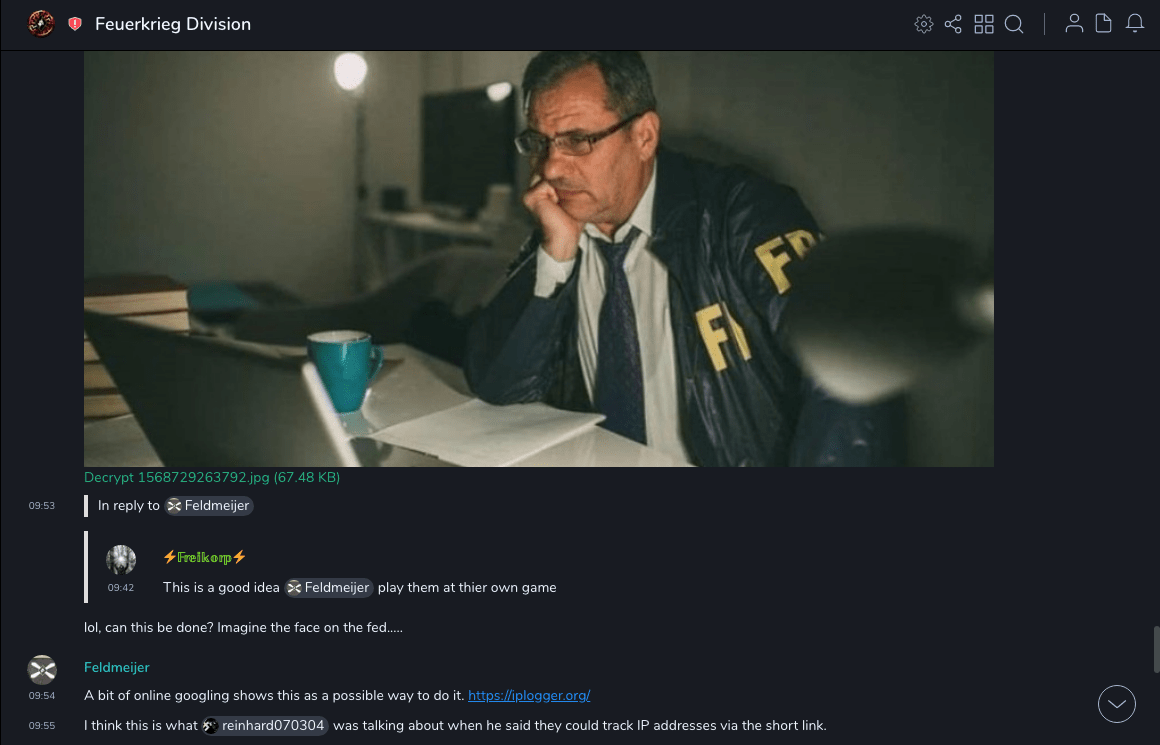Image resolution: width=1160 pixels, height=745 pixels.
Task: Open the iplogger.org link
Action: click(x=529, y=695)
